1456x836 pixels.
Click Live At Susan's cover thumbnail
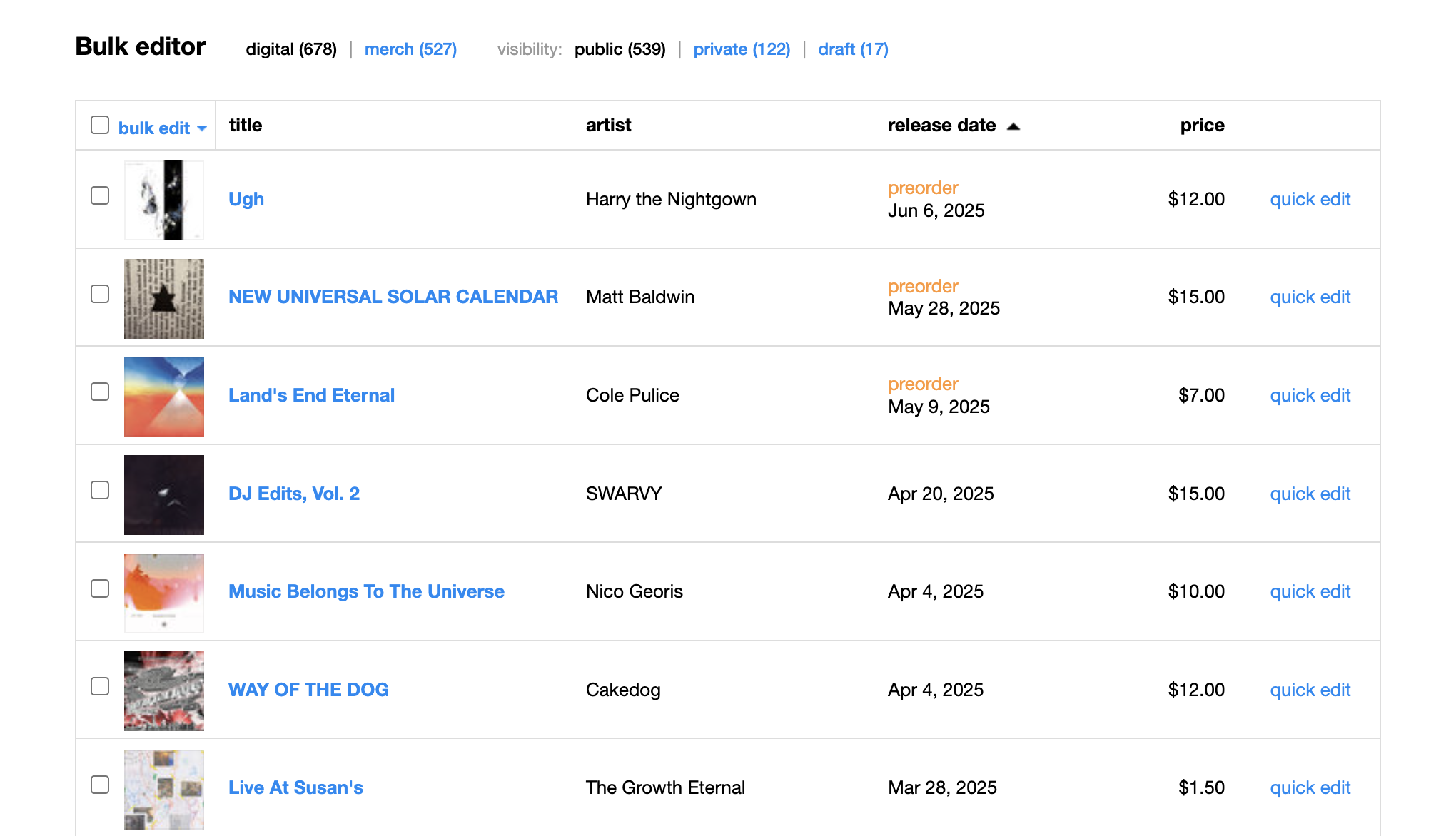coord(164,790)
